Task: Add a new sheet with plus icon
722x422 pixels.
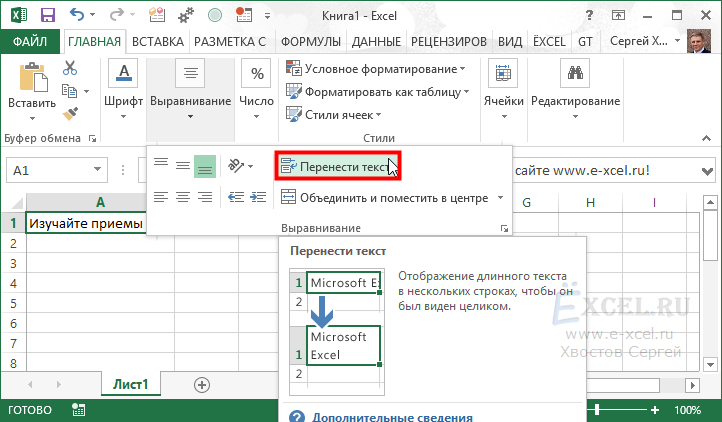Action: click(202, 384)
